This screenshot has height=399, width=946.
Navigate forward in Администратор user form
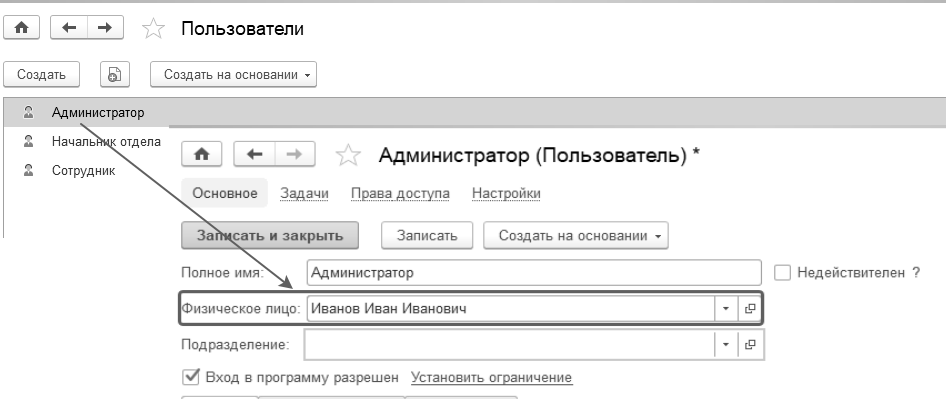[x=294, y=155]
